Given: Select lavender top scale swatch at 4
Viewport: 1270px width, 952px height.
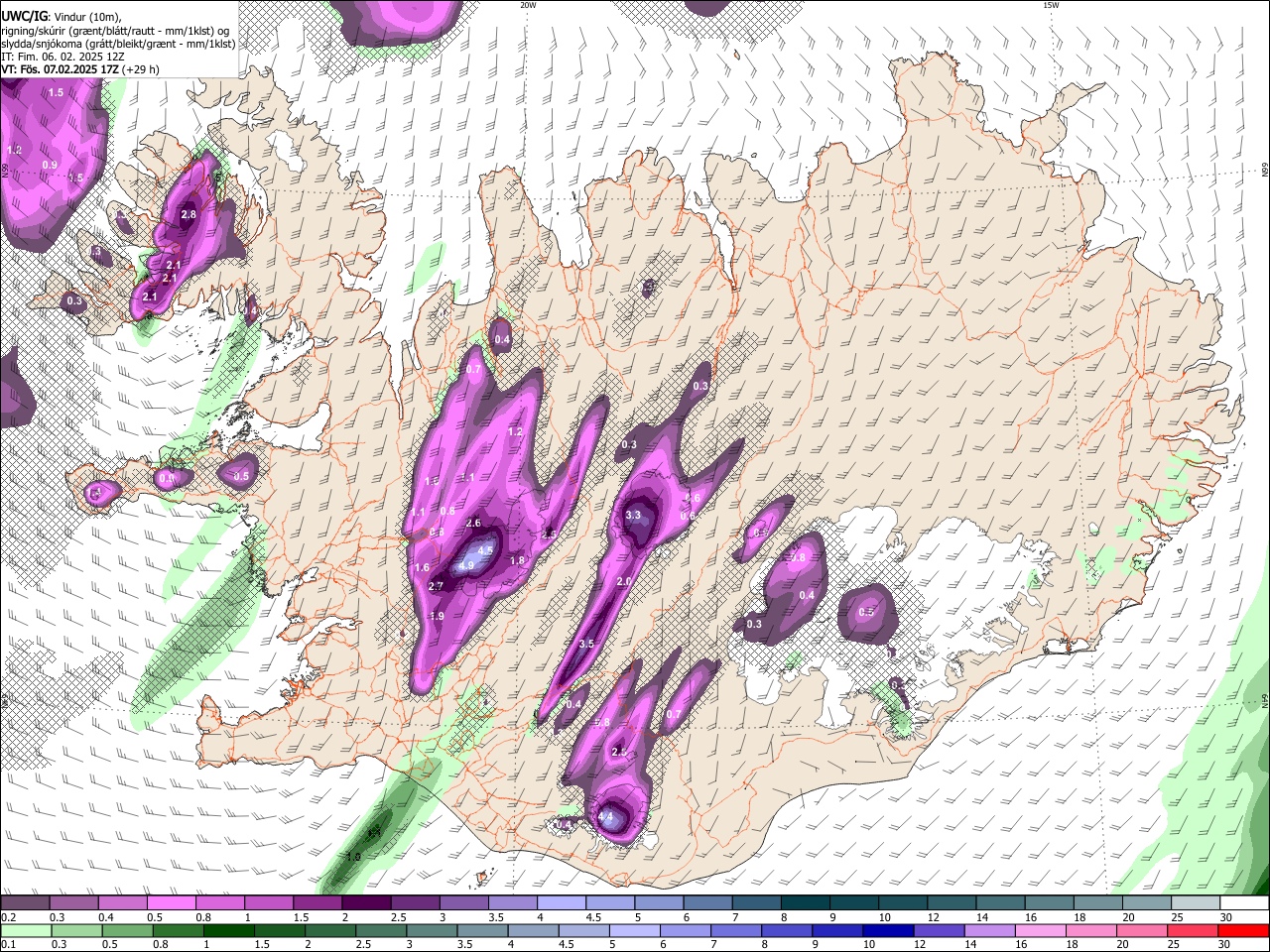Looking at the screenshot, I should pos(562,903).
